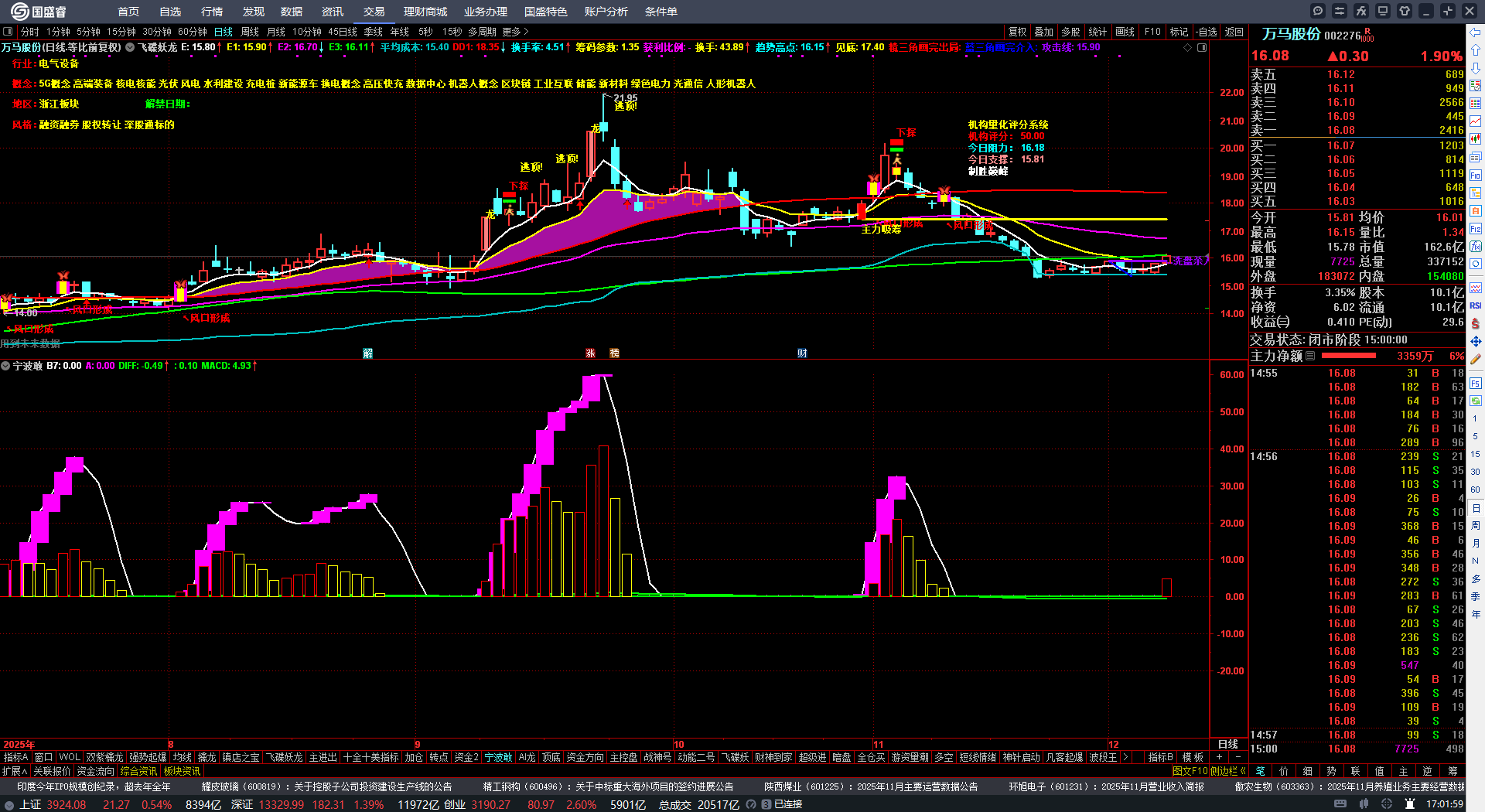Click the diamond icon above the K-line chart

tap(1188, 47)
